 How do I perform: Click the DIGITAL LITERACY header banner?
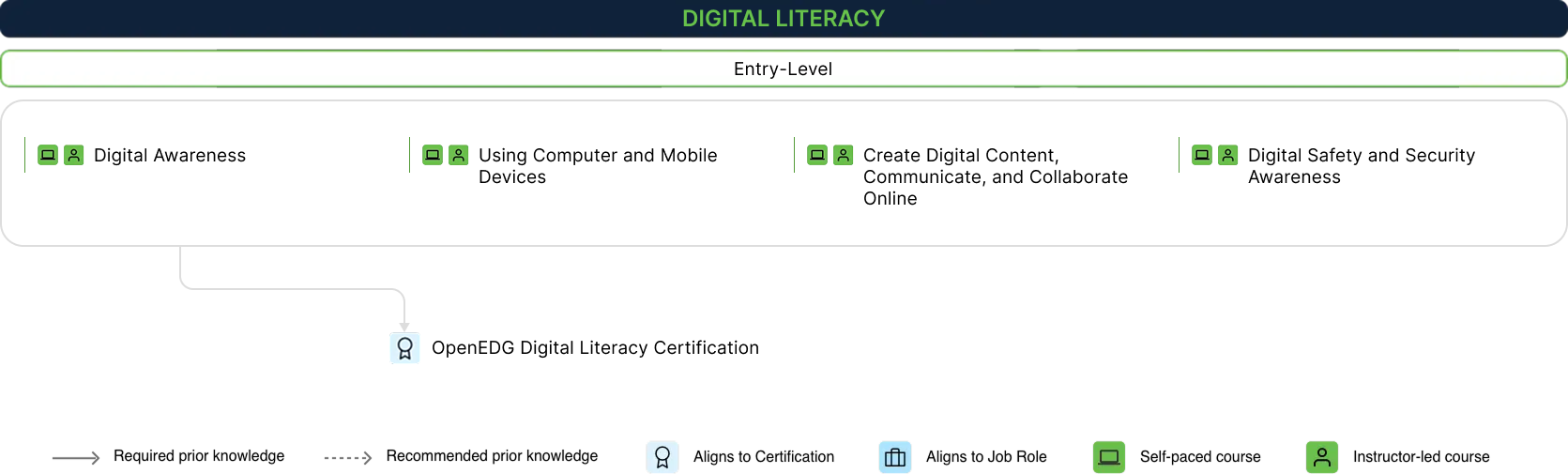tap(784, 19)
